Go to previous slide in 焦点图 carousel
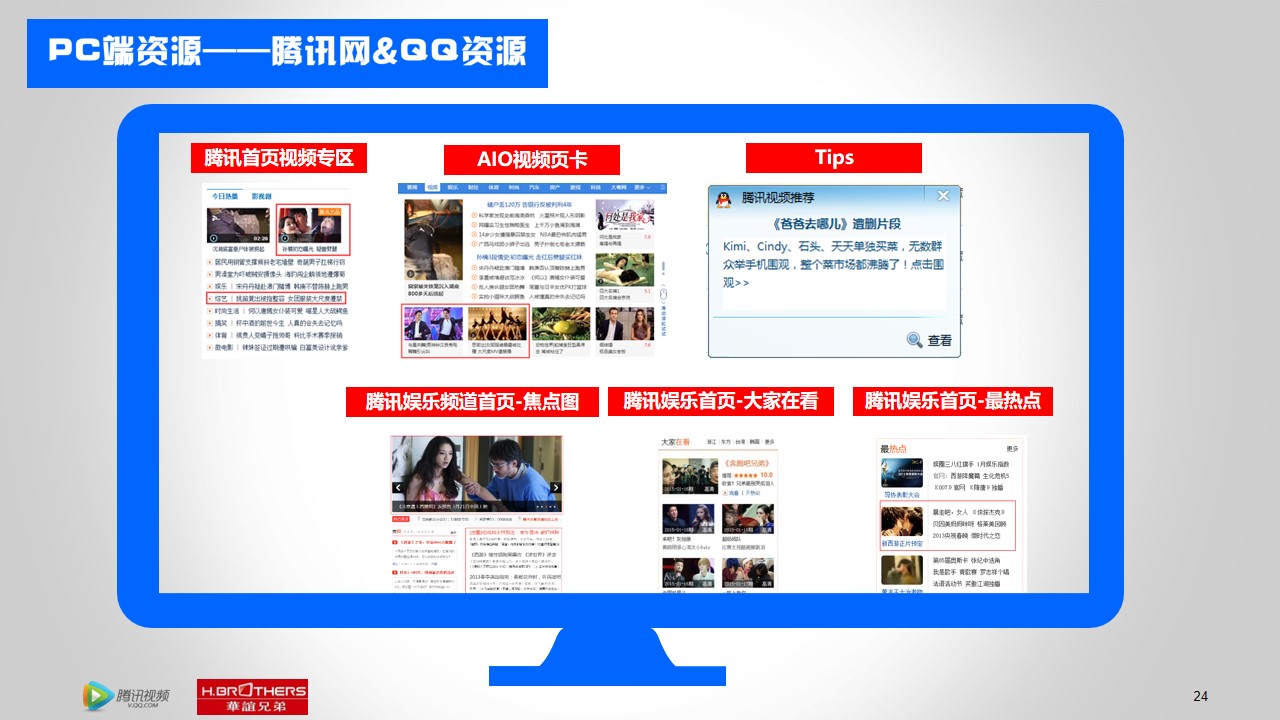1280x720 pixels. pos(397,488)
